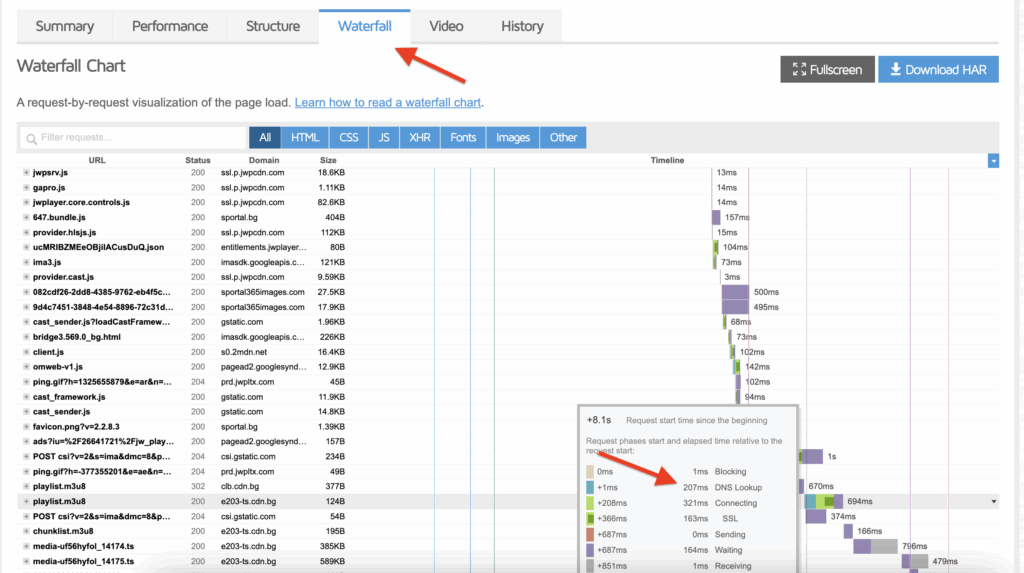Click the 374ms bar of POST csi 54B request

tap(816, 516)
